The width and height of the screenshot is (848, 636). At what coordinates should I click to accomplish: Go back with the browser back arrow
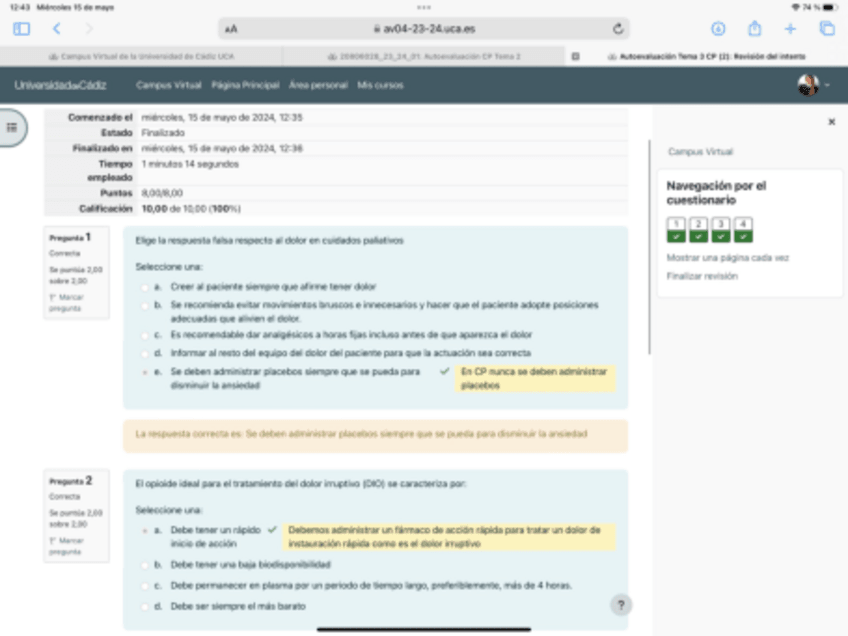pos(56,29)
